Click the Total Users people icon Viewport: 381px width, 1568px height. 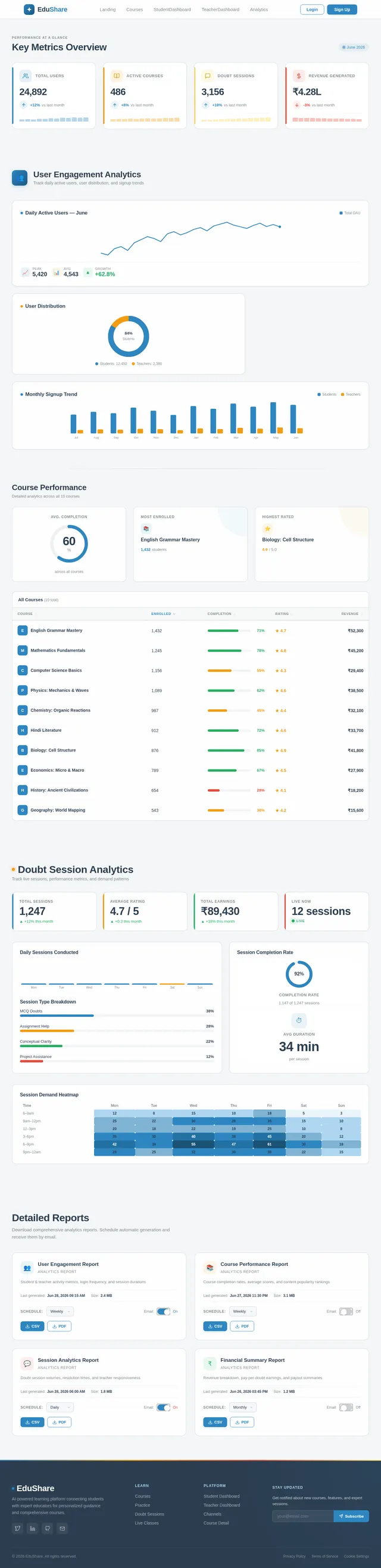point(26,76)
